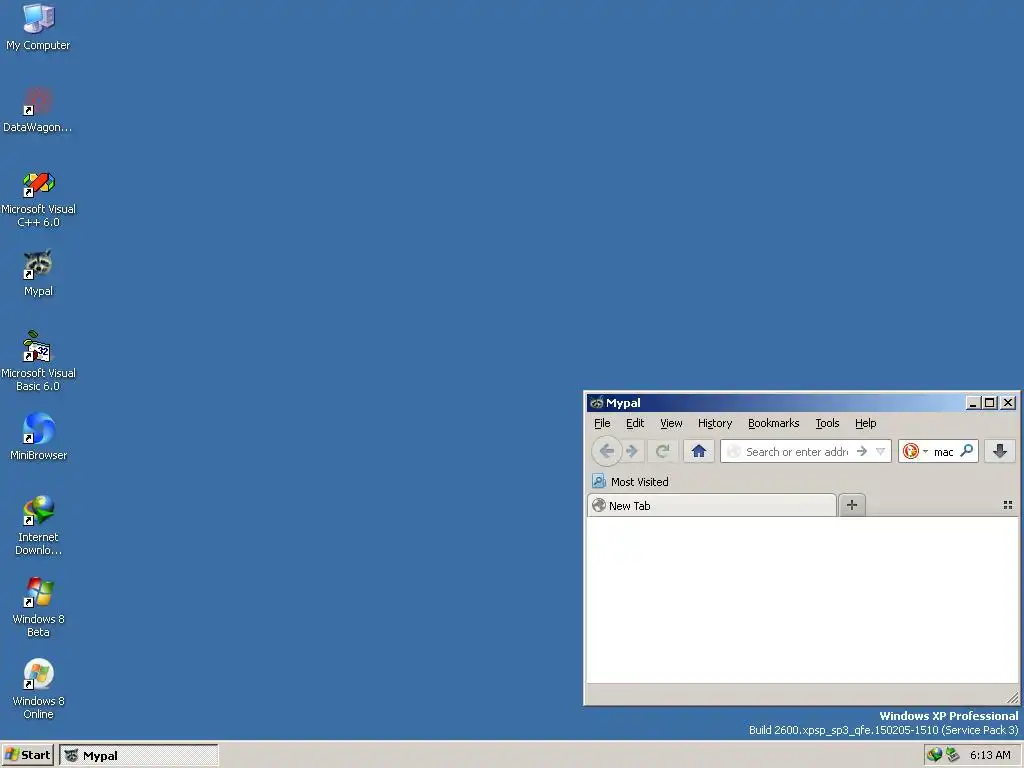
Task: Select the MiniBrowser desktop shortcut
Action: [x=38, y=436]
